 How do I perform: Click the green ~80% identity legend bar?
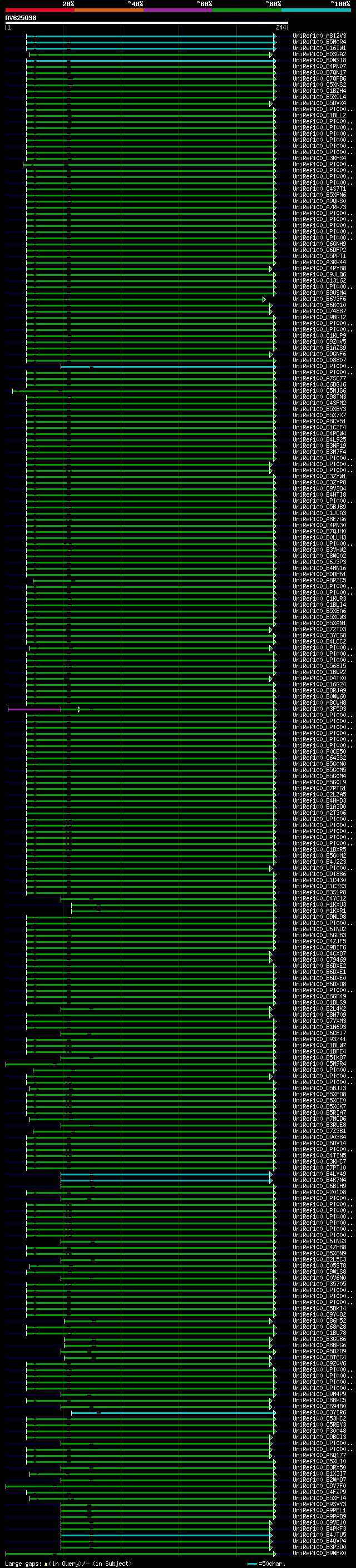[x=247, y=10]
